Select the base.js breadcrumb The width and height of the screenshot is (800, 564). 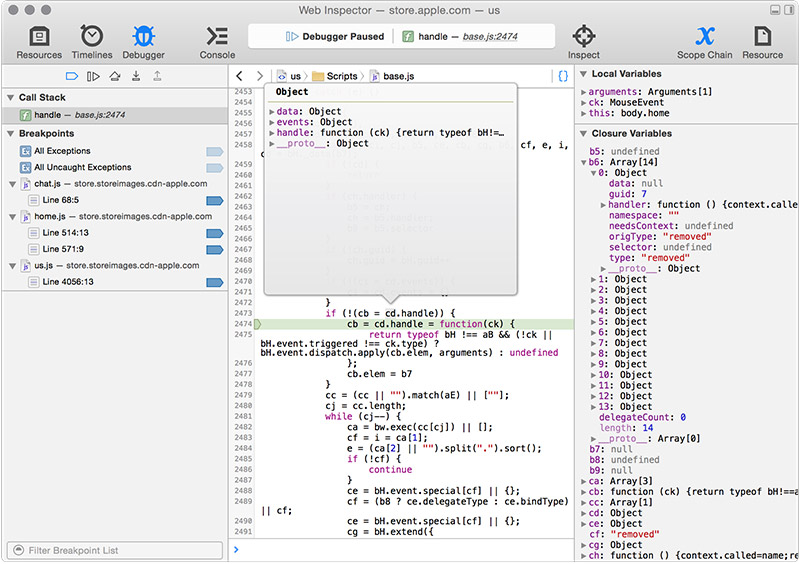pyautogui.click(x=392, y=76)
